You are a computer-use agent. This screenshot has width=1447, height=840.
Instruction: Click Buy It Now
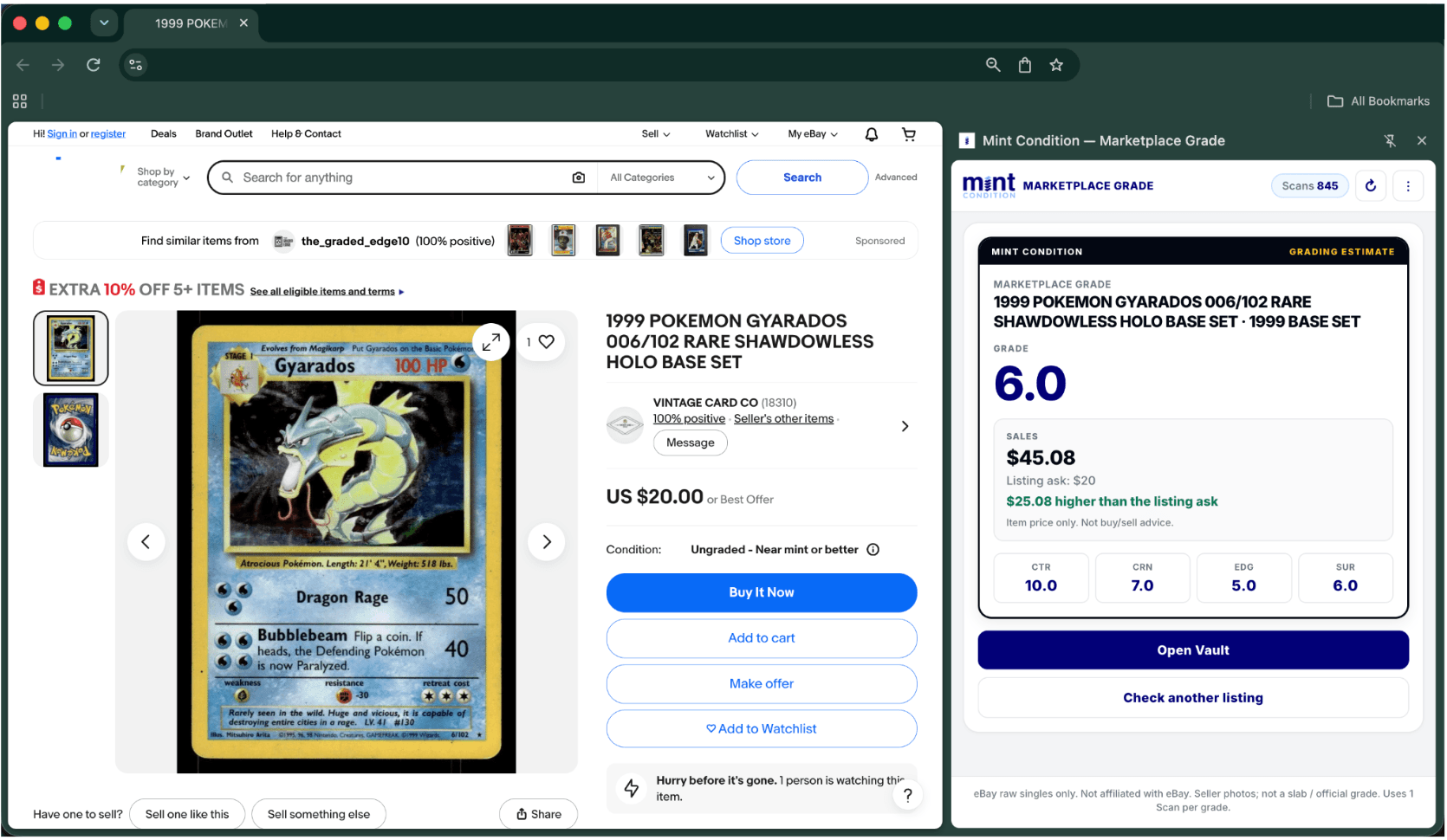click(762, 593)
